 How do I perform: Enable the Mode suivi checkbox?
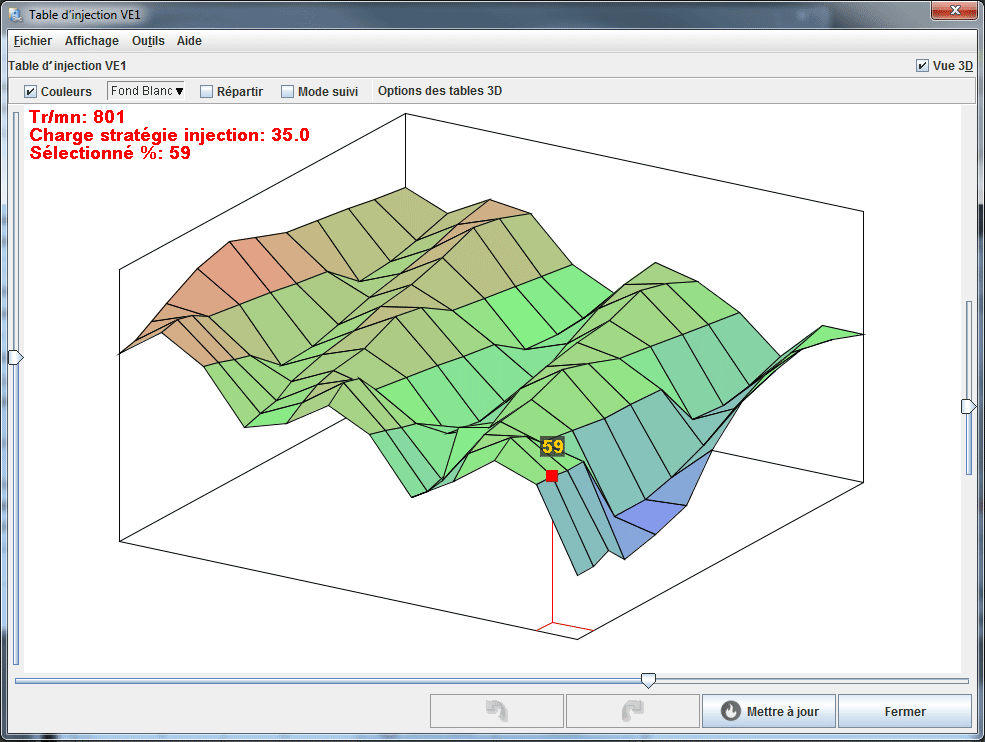(288, 92)
